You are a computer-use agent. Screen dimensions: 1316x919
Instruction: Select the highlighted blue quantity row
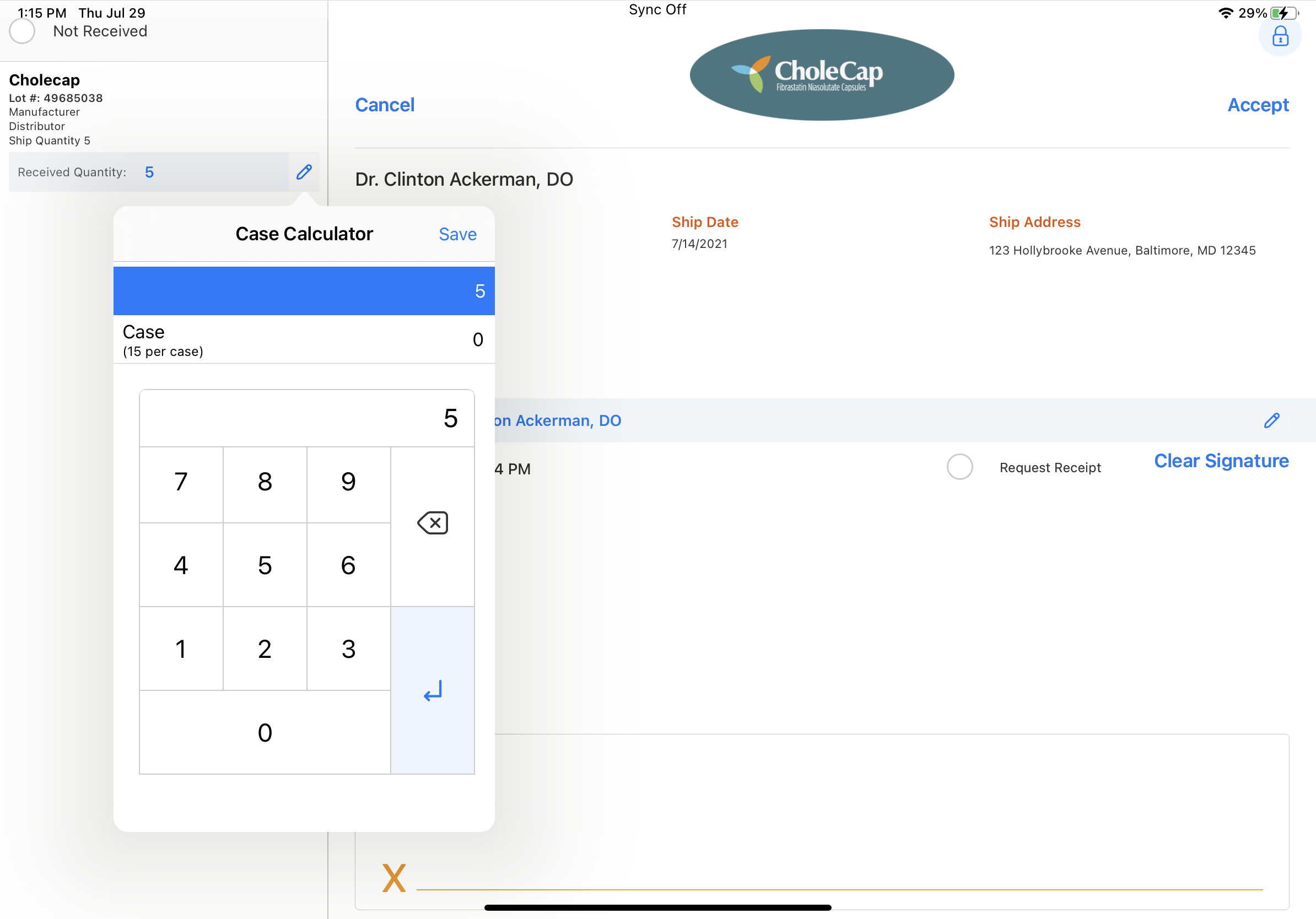coord(304,291)
